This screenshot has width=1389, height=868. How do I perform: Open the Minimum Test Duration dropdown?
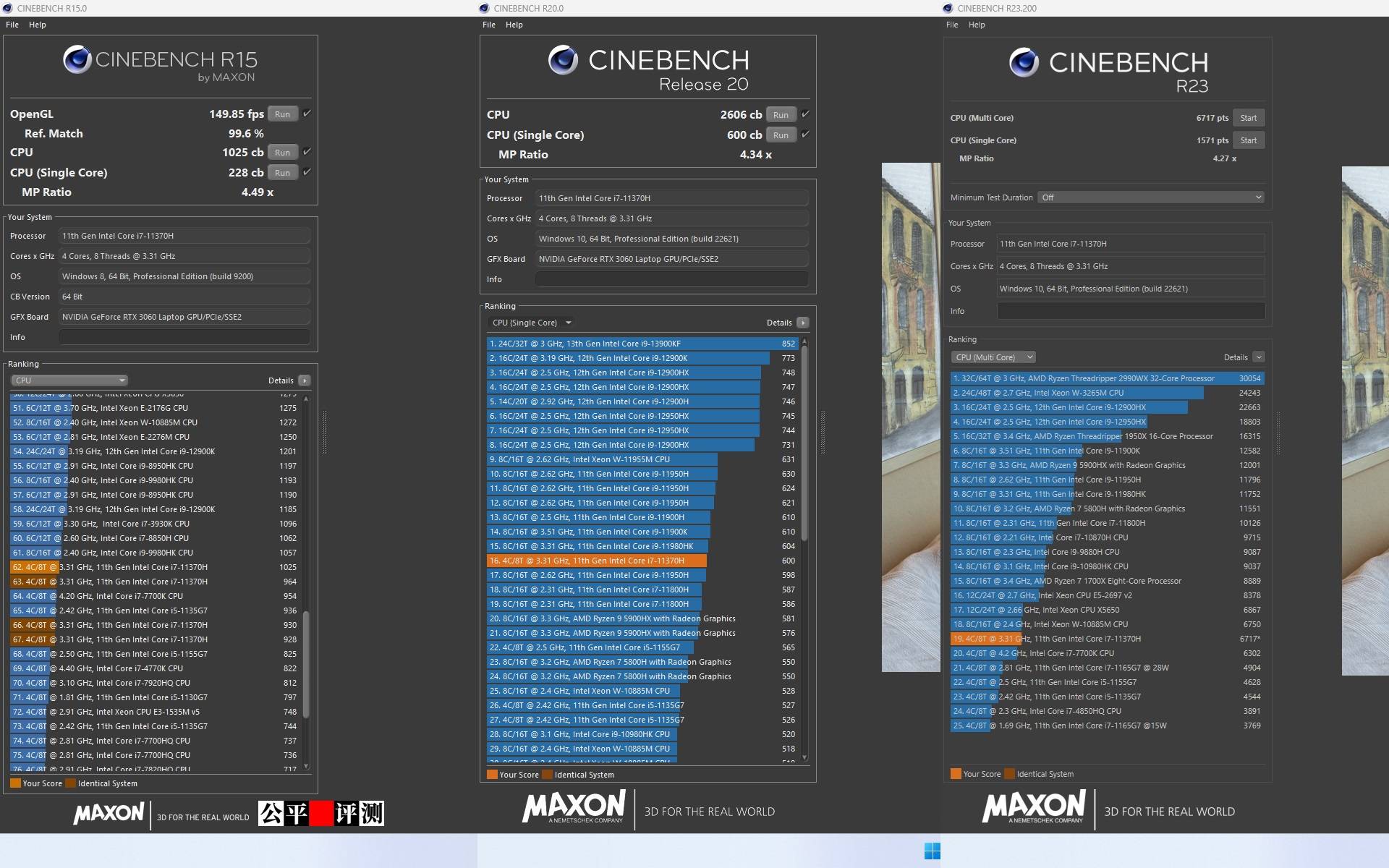click(1150, 197)
